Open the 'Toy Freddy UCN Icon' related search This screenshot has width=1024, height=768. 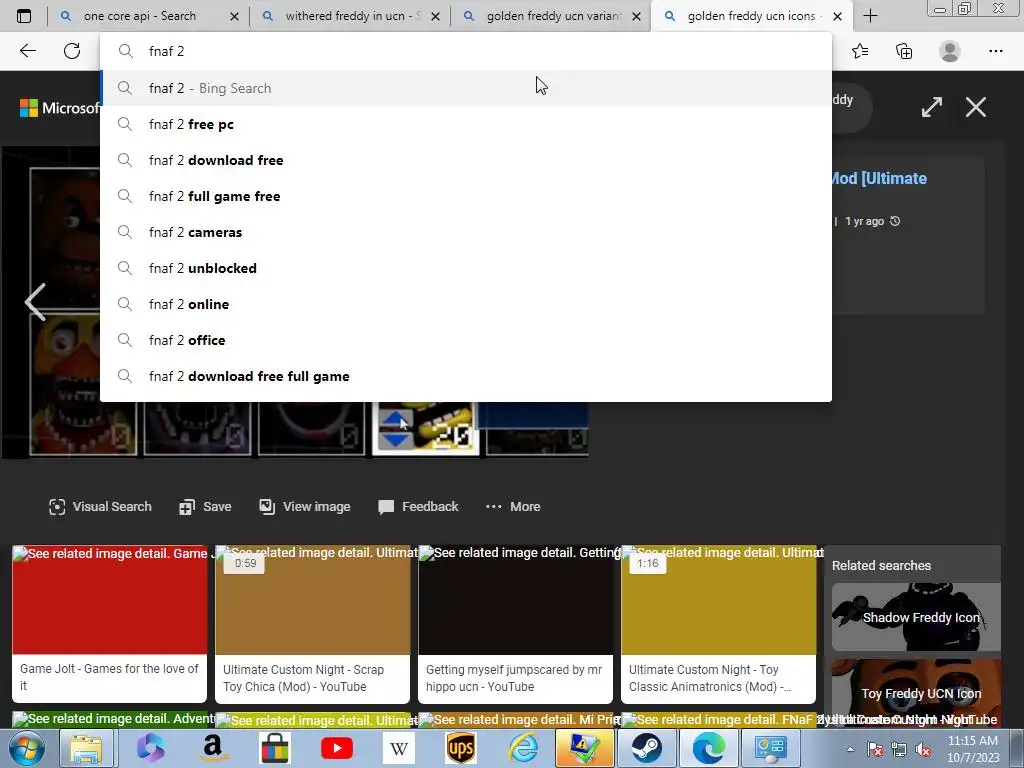click(916, 692)
